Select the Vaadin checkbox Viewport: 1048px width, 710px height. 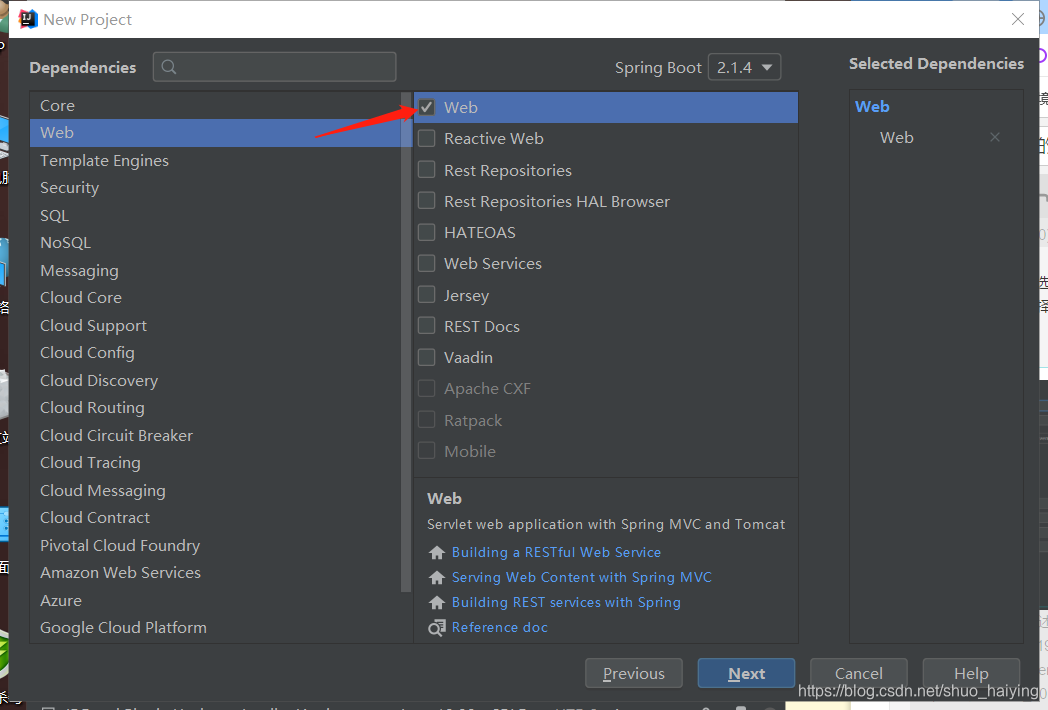click(x=426, y=357)
